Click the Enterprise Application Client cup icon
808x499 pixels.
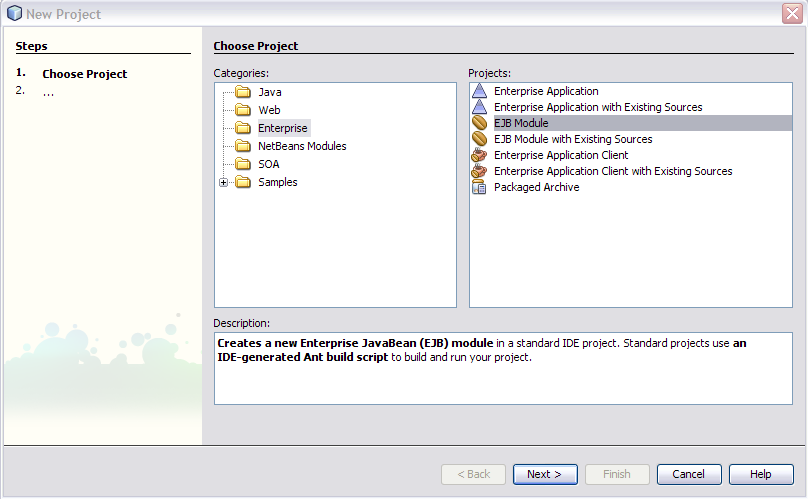coord(479,155)
